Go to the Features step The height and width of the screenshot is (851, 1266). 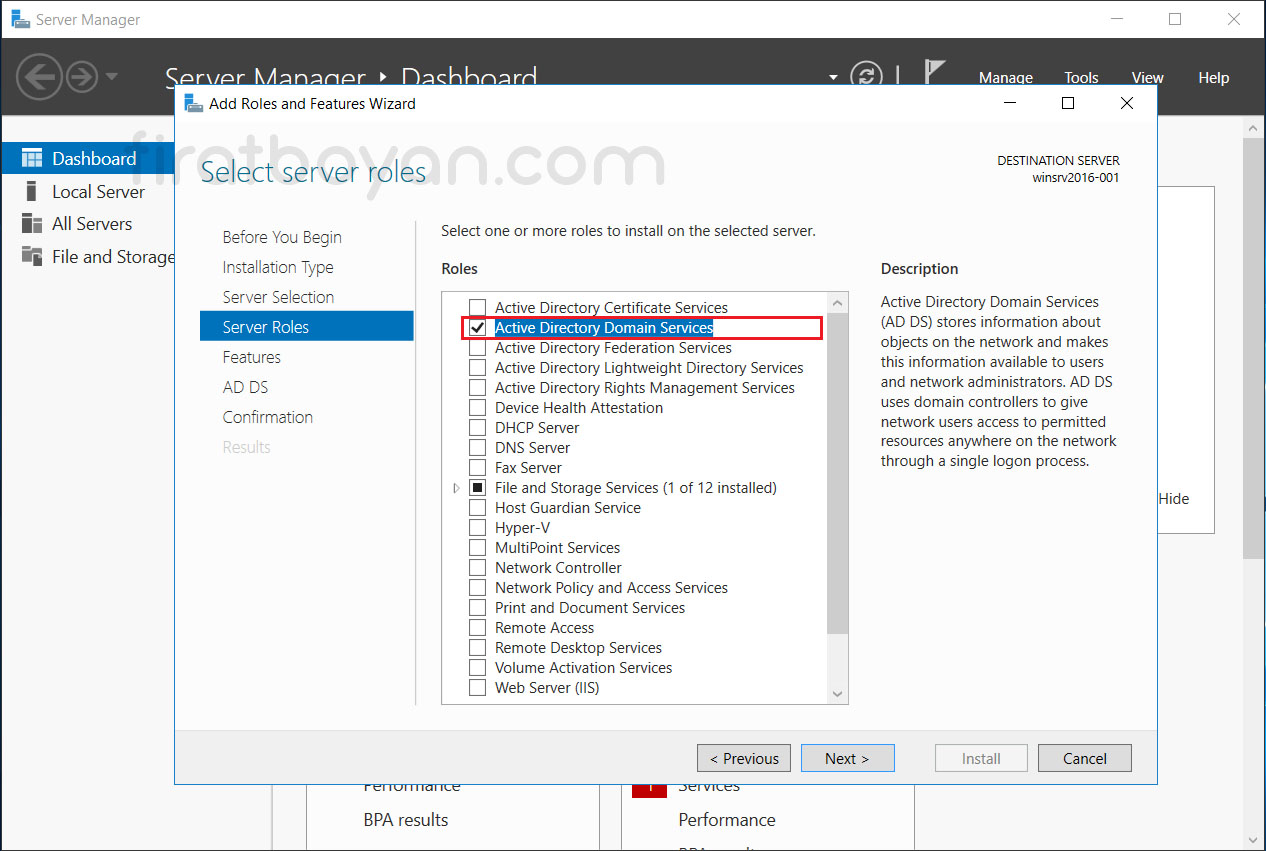pyautogui.click(x=251, y=357)
